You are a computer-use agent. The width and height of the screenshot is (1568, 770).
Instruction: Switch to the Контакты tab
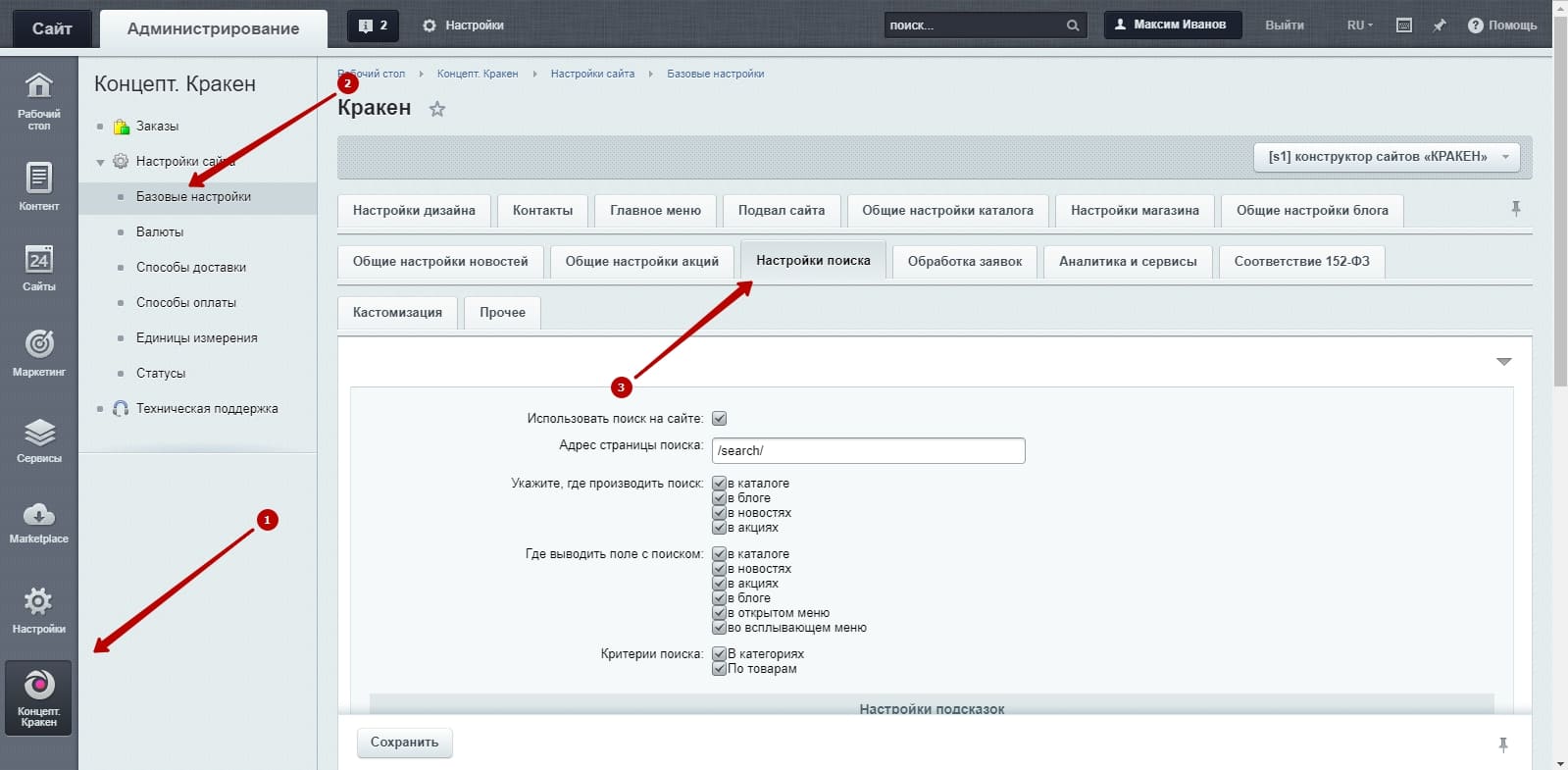[542, 210]
